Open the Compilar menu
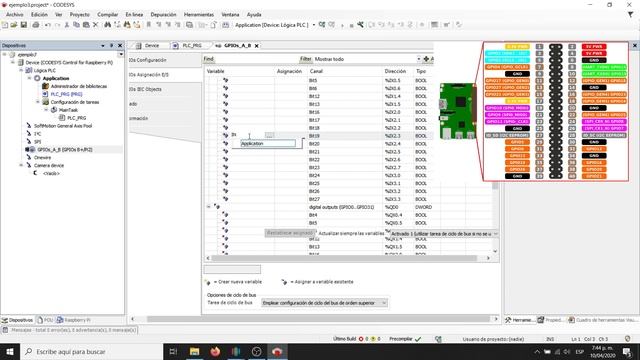Viewport: 640px width, 360px height. pyautogui.click(x=108, y=14)
